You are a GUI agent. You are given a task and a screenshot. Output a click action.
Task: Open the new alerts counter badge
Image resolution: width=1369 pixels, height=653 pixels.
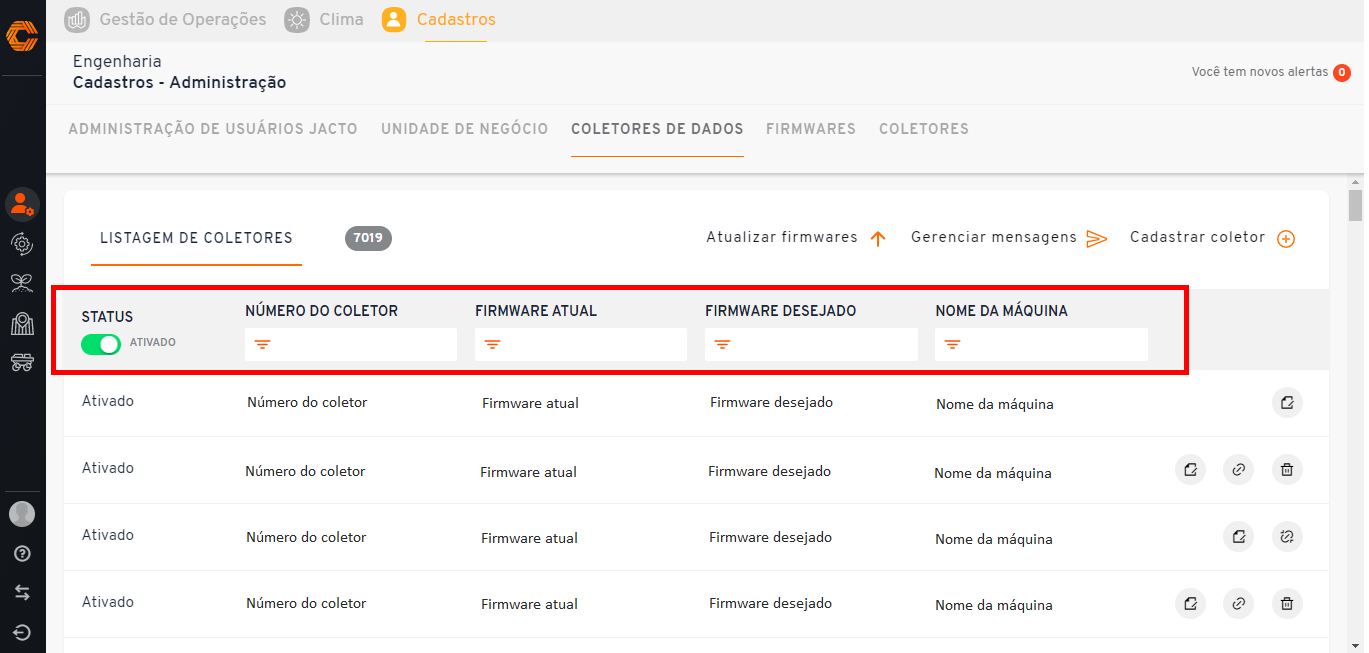click(1342, 72)
